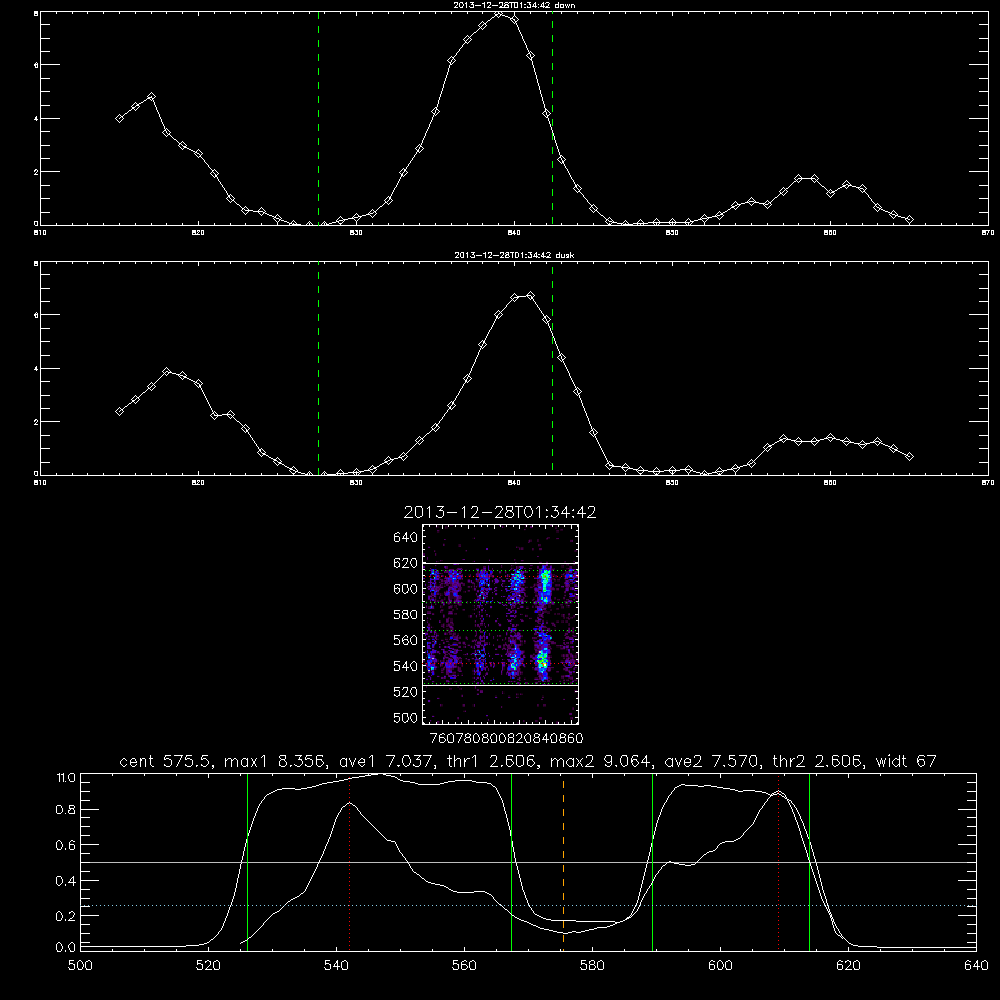The height and width of the screenshot is (1000, 1000).
Task: Click the '0.8' label on bottom plot y-axis
Action: [66, 811]
